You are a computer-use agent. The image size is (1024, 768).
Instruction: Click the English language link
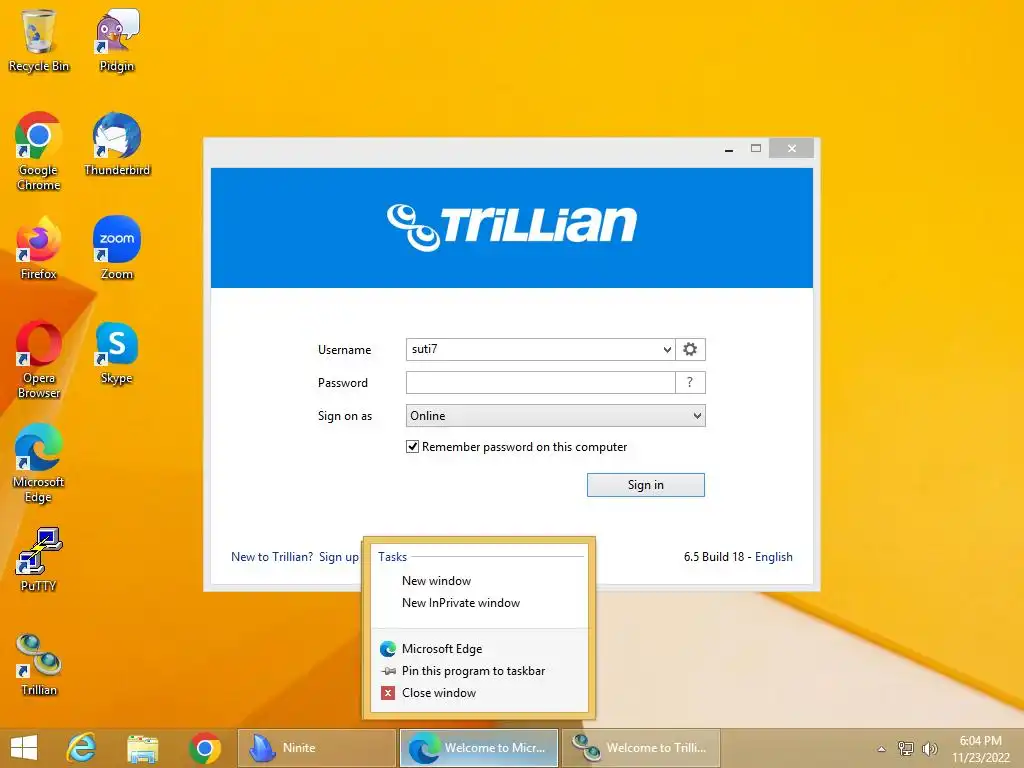[774, 557]
